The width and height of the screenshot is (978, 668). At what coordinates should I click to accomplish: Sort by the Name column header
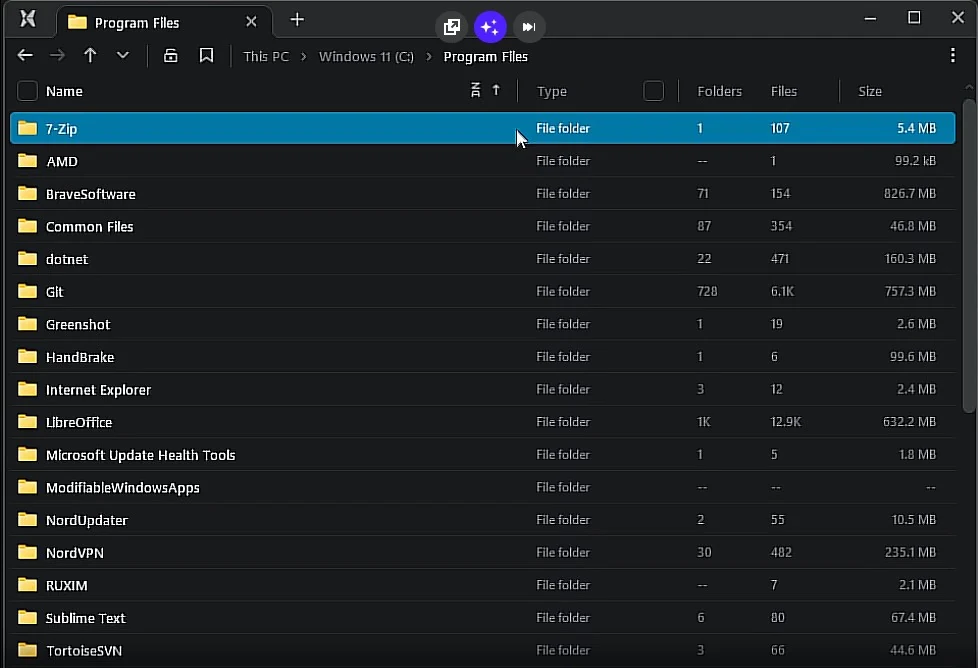pyautogui.click(x=64, y=91)
